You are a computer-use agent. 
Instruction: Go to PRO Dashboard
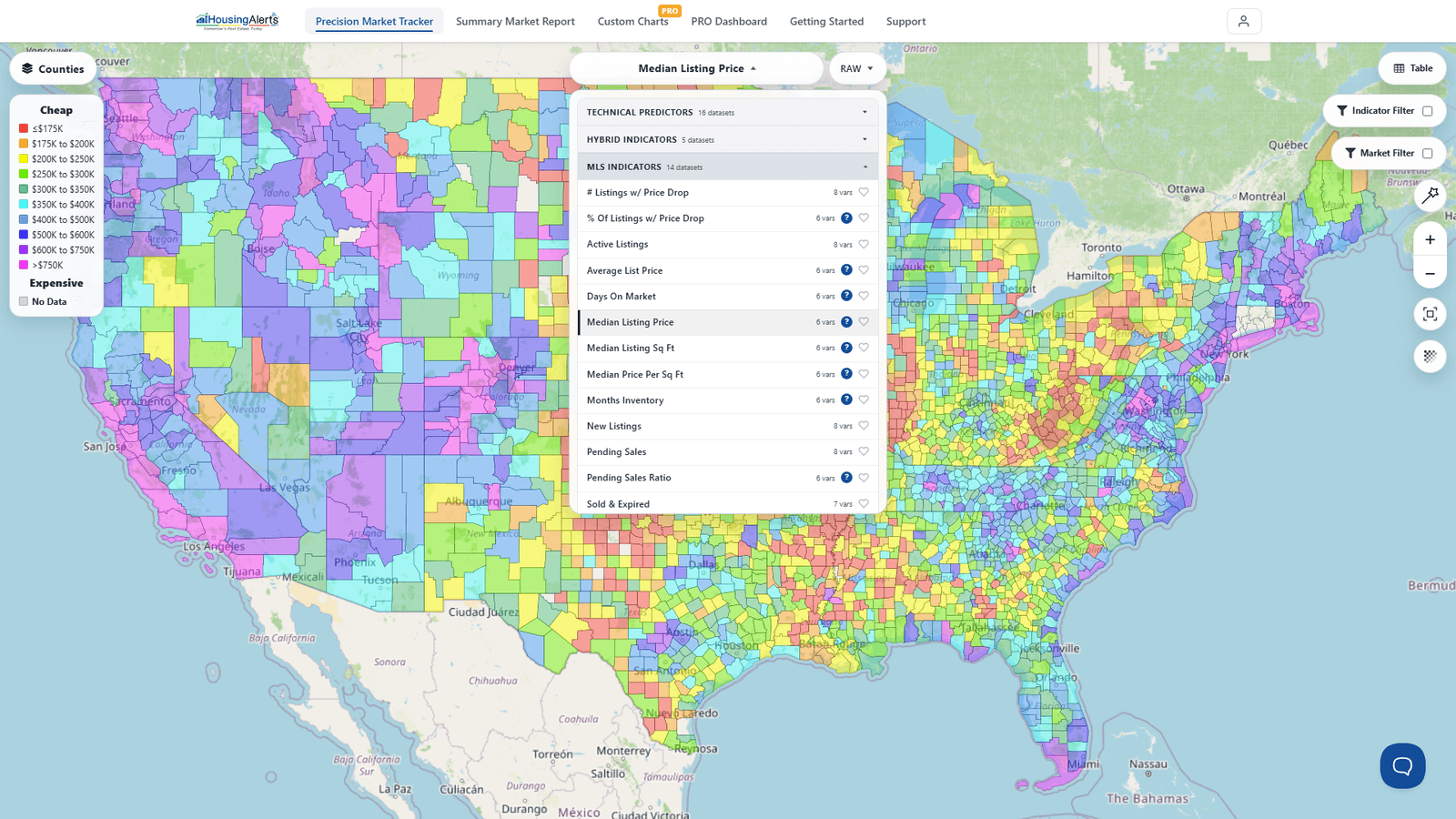point(729,21)
